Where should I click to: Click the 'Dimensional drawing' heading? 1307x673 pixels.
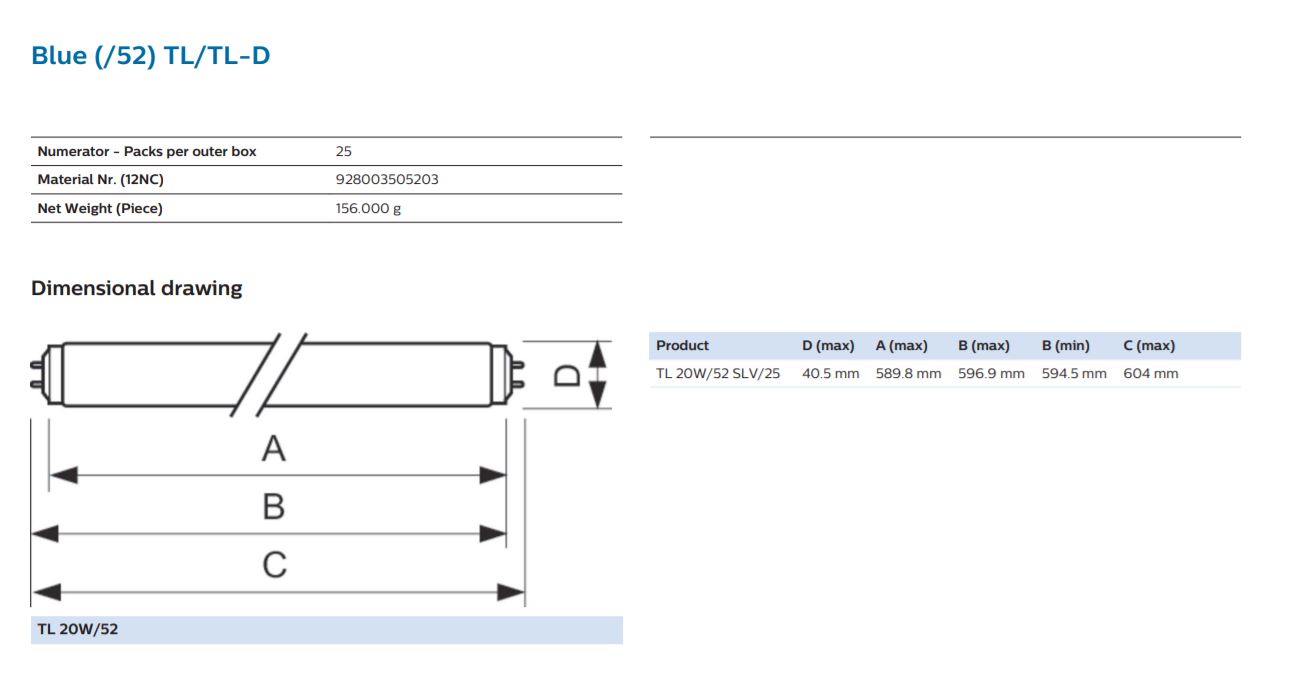tap(137, 288)
